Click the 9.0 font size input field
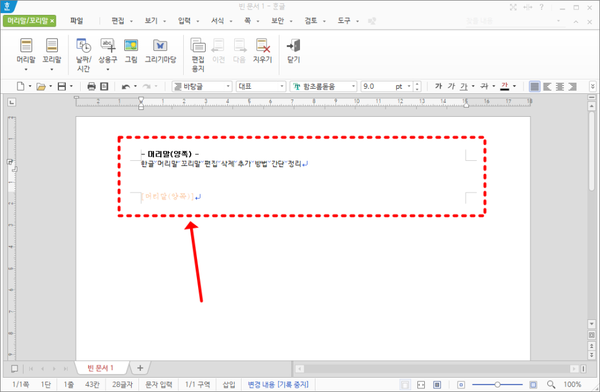The image size is (600, 392). pyautogui.click(x=378, y=87)
